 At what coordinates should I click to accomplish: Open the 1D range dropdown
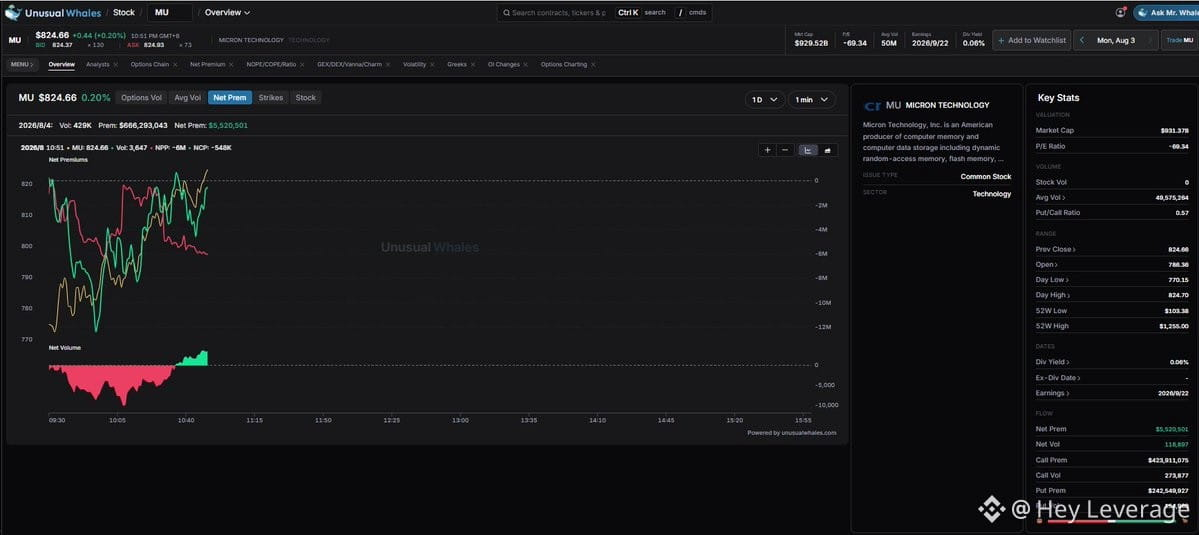tap(765, 100)
